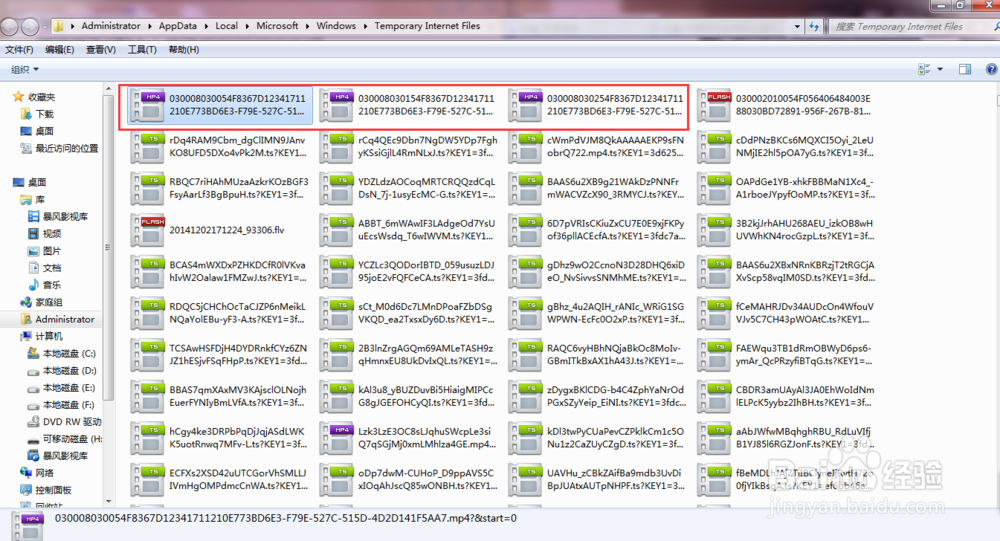Screen dimensions: 1000x541
Task: Open the 组织 dropdown menu
Action: (x=25, y=69)
